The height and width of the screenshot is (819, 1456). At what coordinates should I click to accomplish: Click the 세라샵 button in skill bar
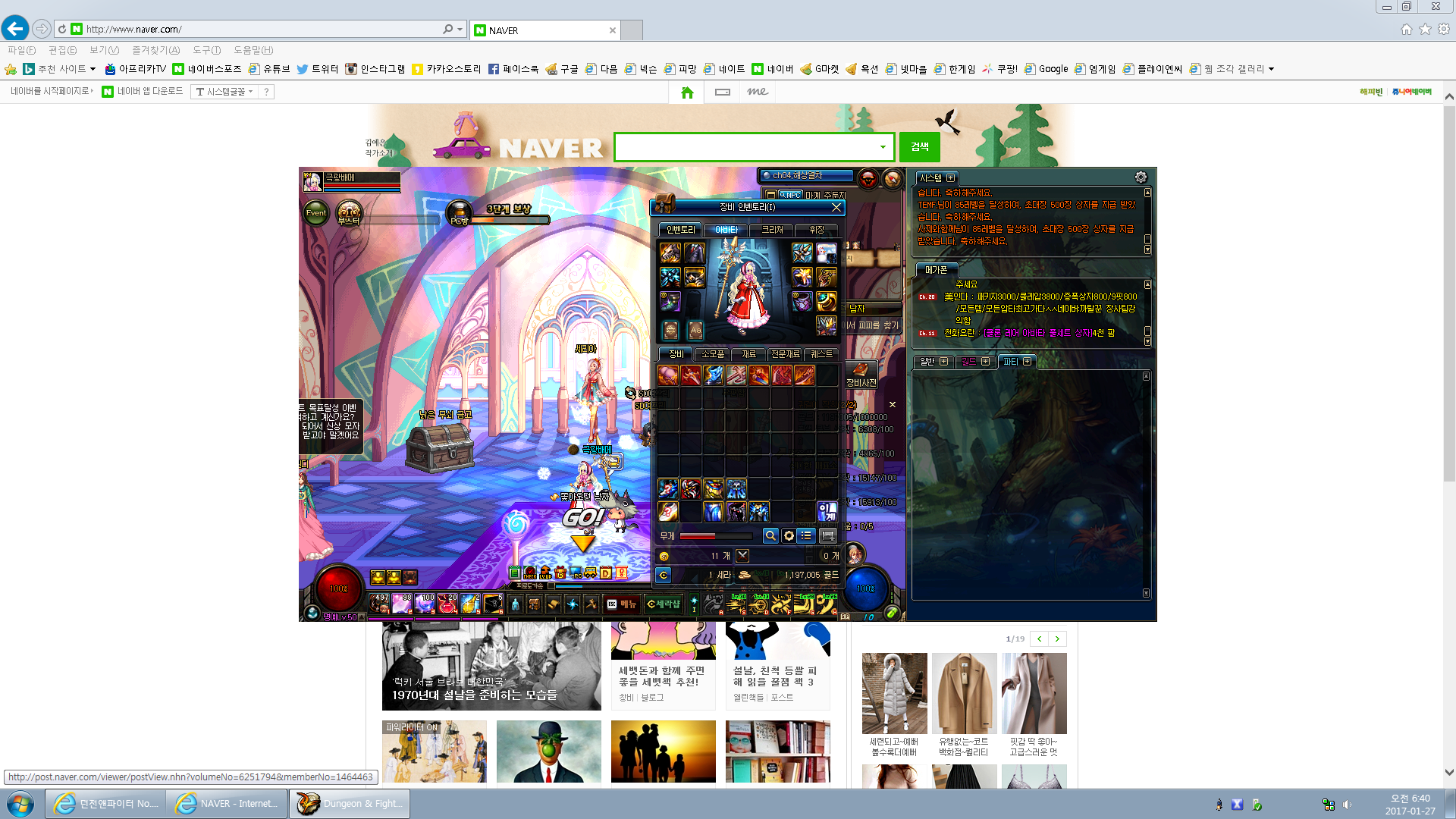tap(664, 604)
